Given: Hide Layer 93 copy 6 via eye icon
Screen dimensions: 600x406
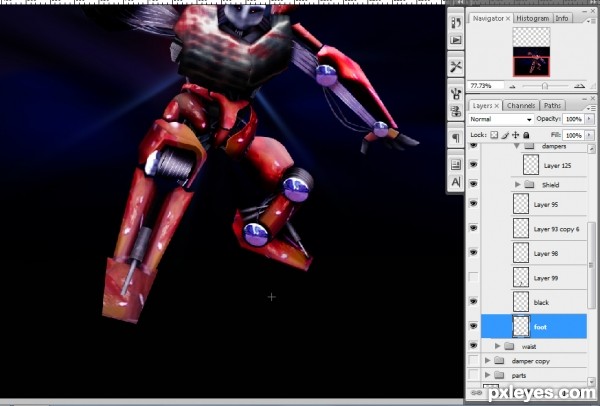Looking at the screenshot, I should coord(474,228).
